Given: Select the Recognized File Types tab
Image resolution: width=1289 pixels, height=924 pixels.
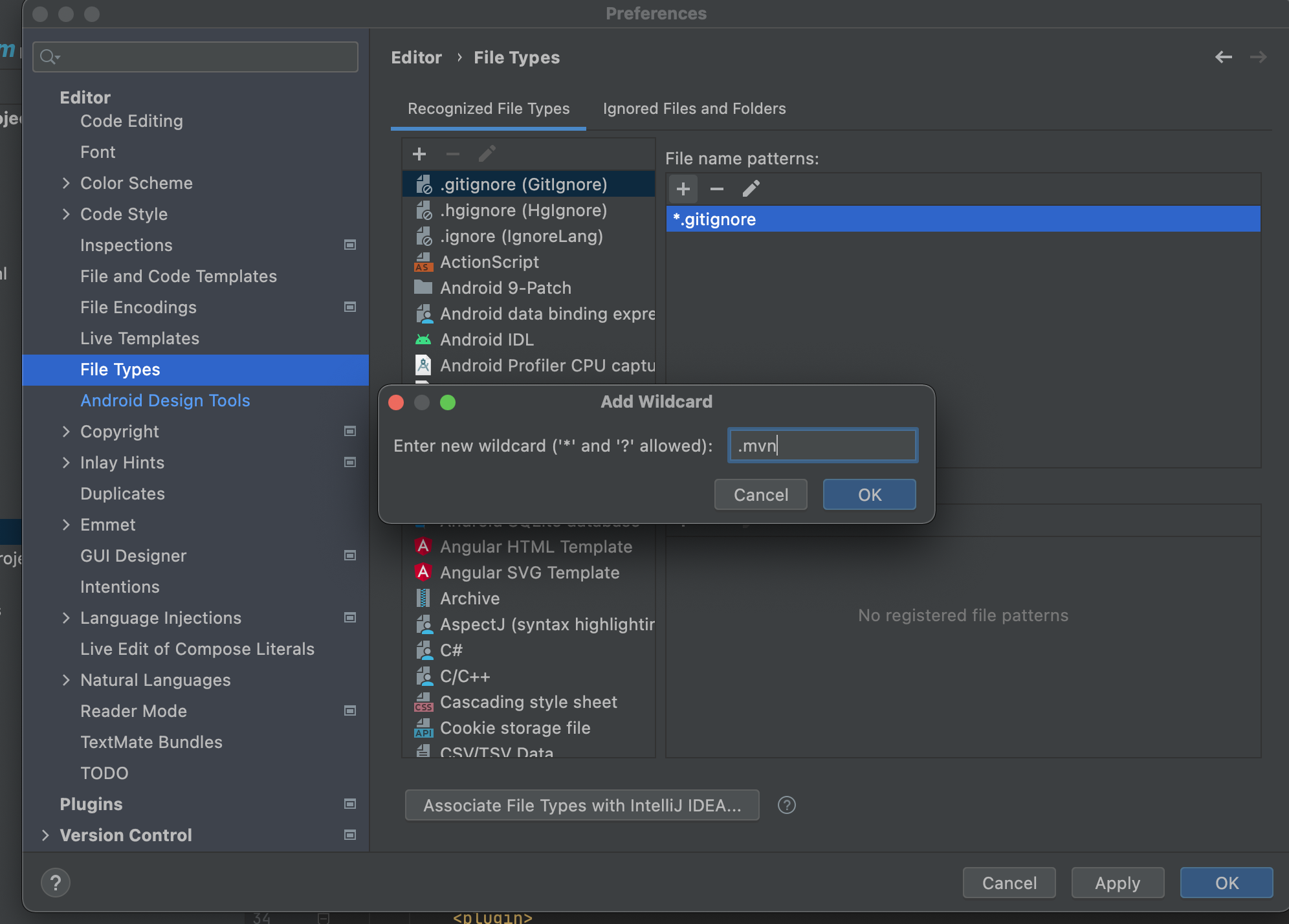Looking at the screenshot, I should 489,109.
